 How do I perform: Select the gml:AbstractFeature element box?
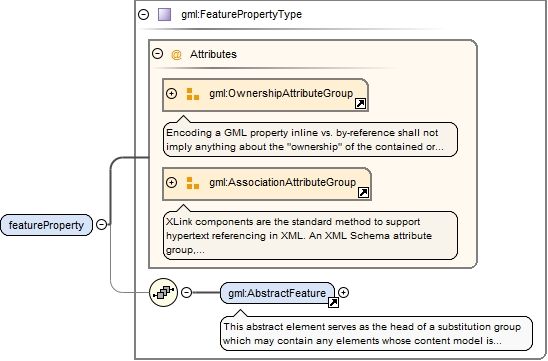click(x=277, y=293)
